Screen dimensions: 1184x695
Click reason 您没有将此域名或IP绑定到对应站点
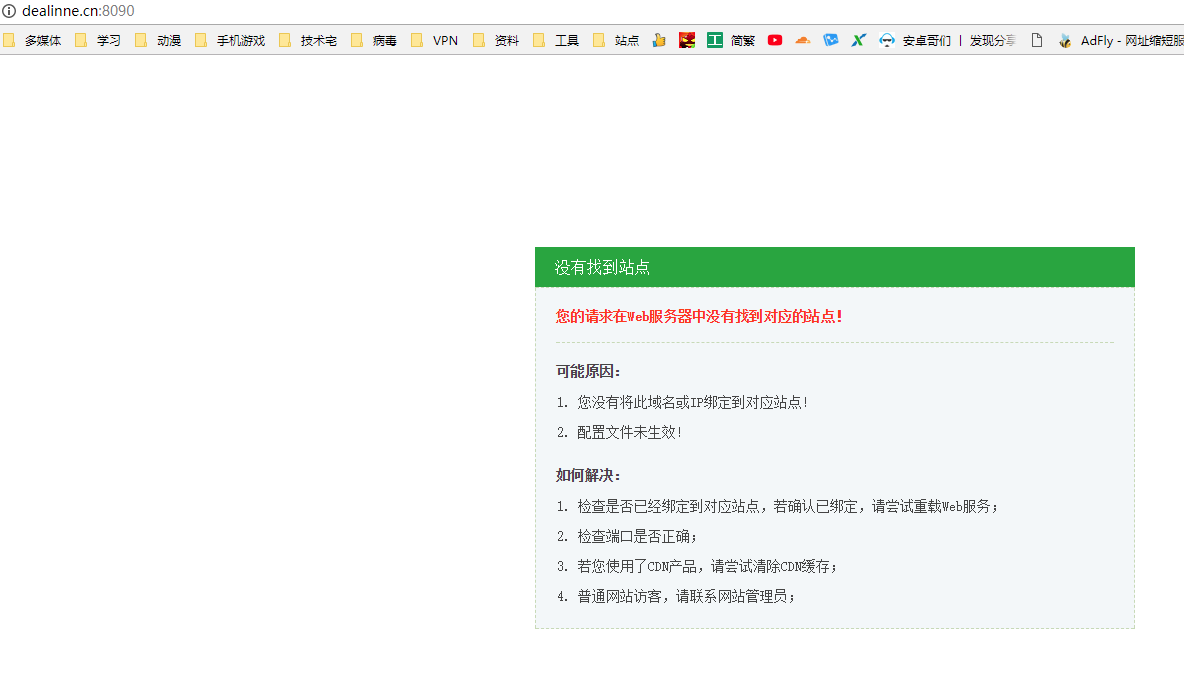click(692, 403)
